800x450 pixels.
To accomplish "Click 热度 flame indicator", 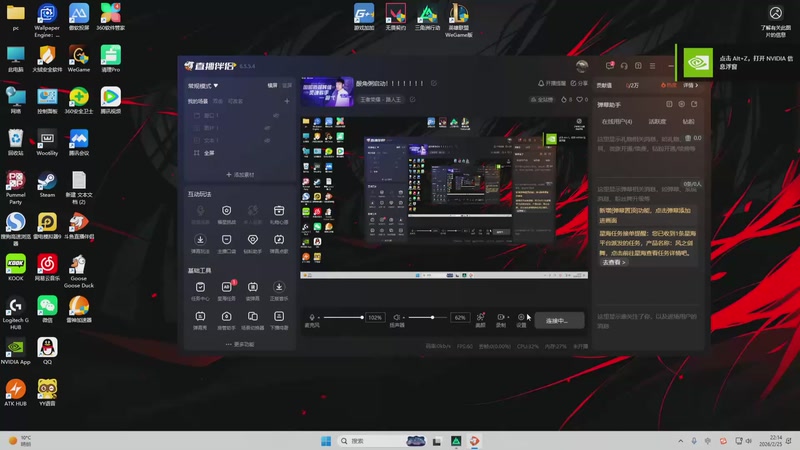I will (x=668, y=85).
